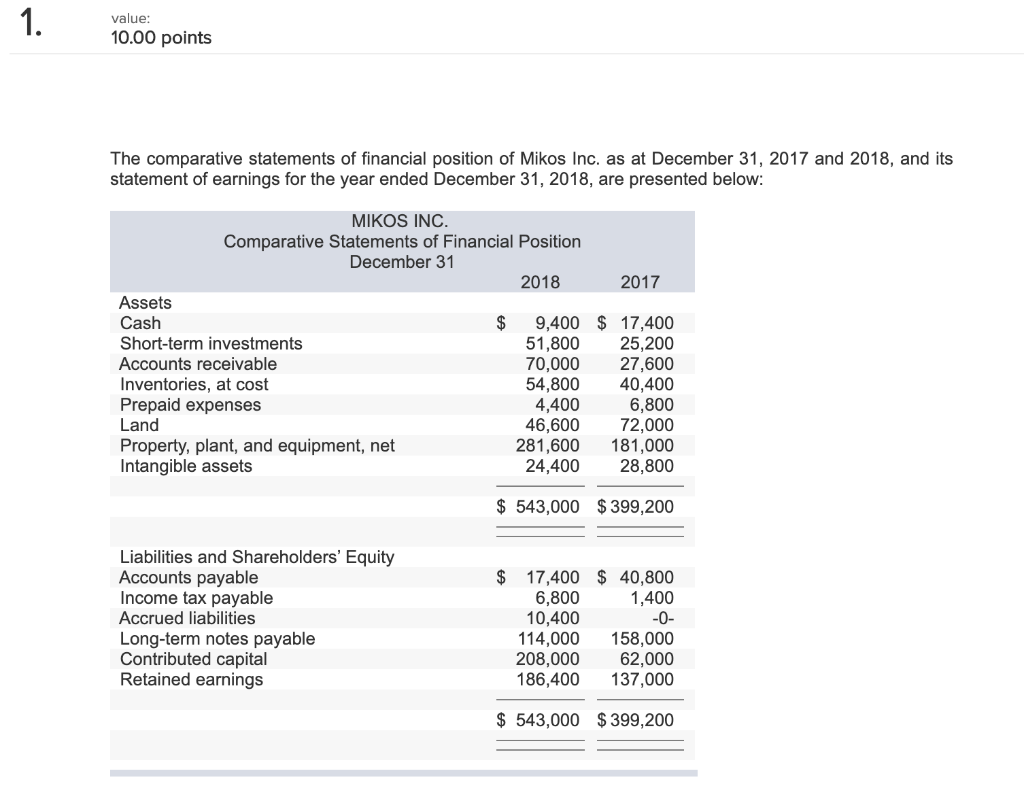Click the 'Assets' section label
The image size is (1024, 801).
coord(145,303)
